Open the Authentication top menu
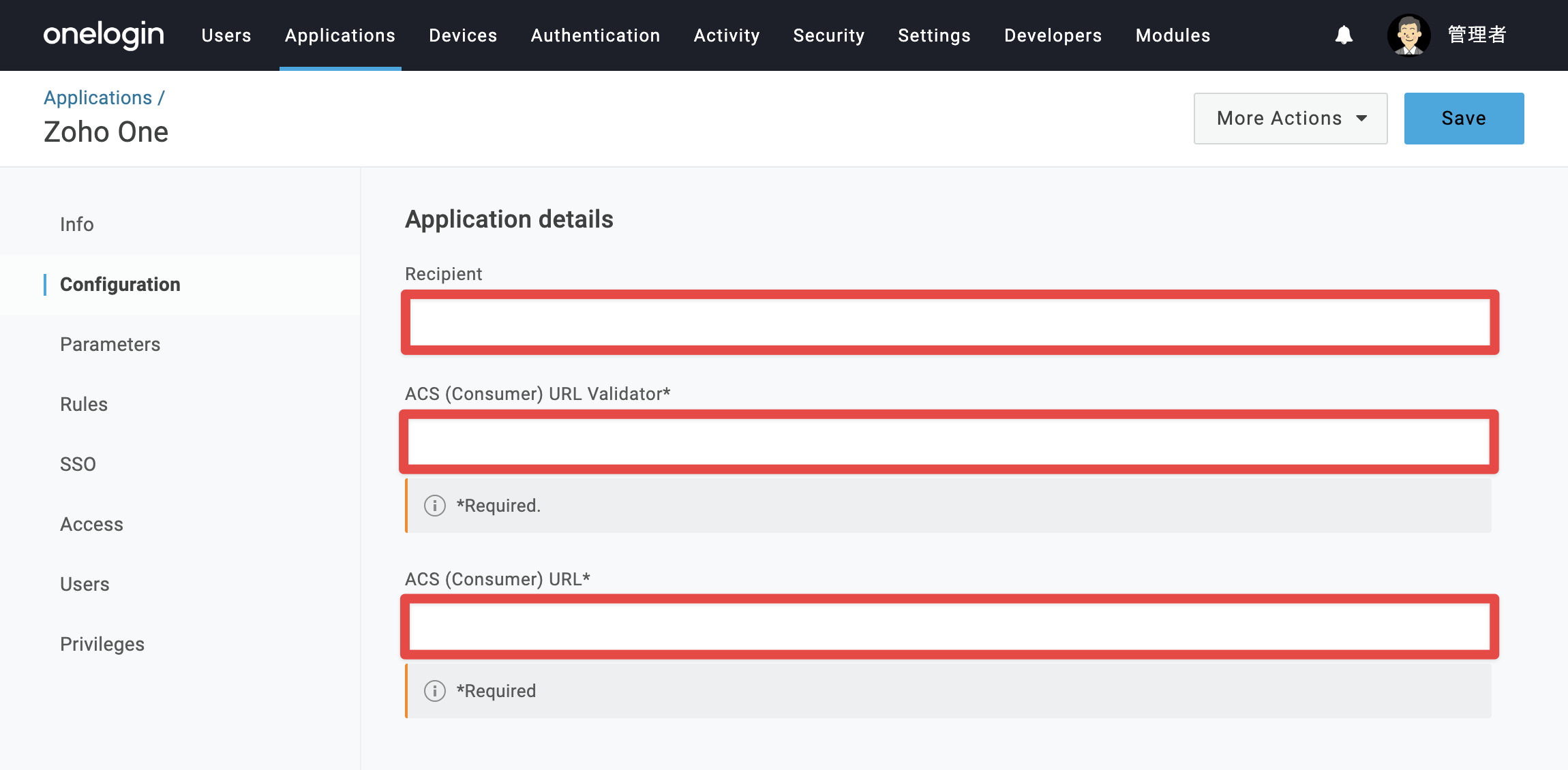This screenshot has height=770, width=1568. (596, 35)
